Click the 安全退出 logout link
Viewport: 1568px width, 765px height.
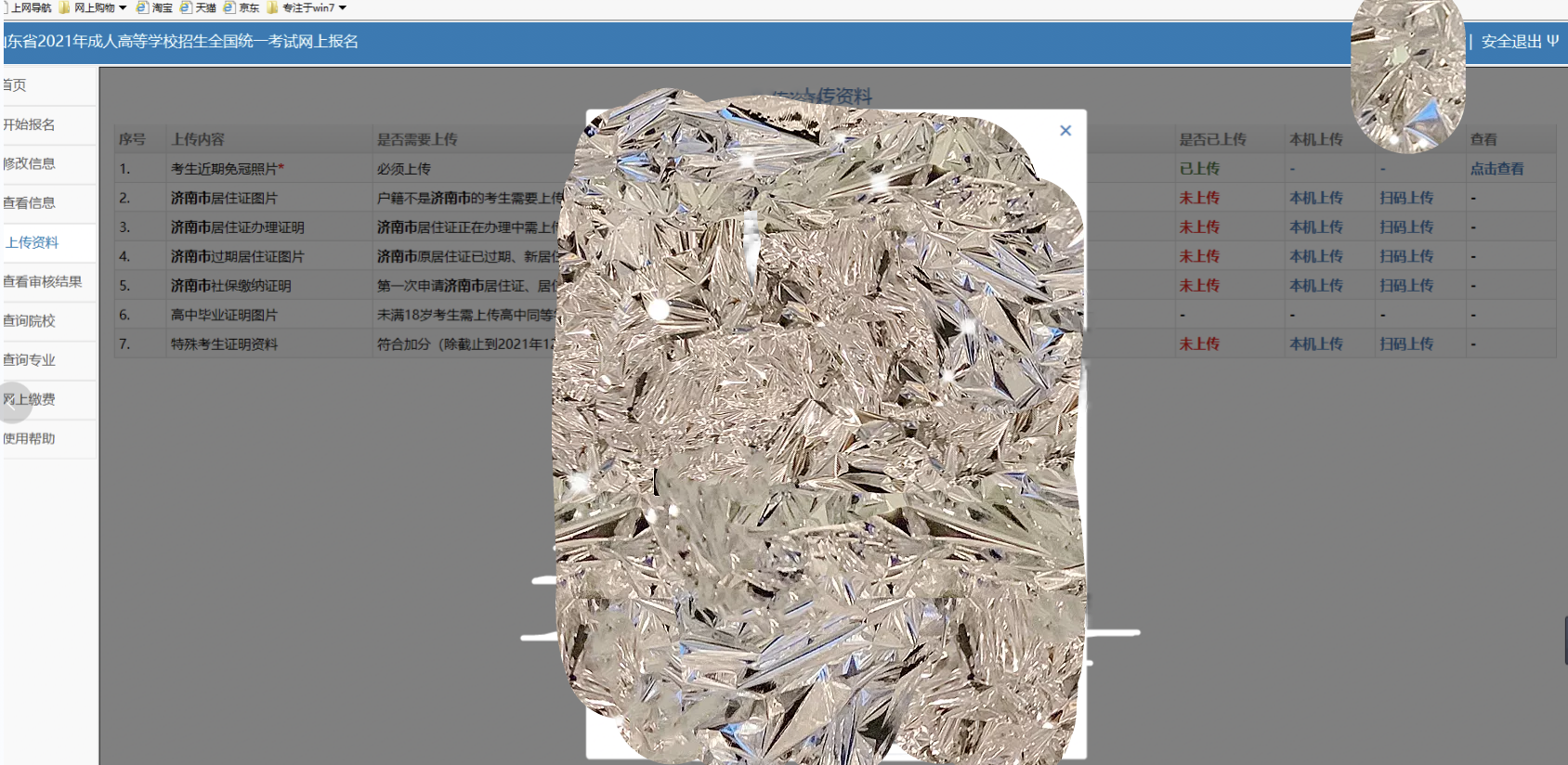pyautogui.click(x=1520, y=42)
